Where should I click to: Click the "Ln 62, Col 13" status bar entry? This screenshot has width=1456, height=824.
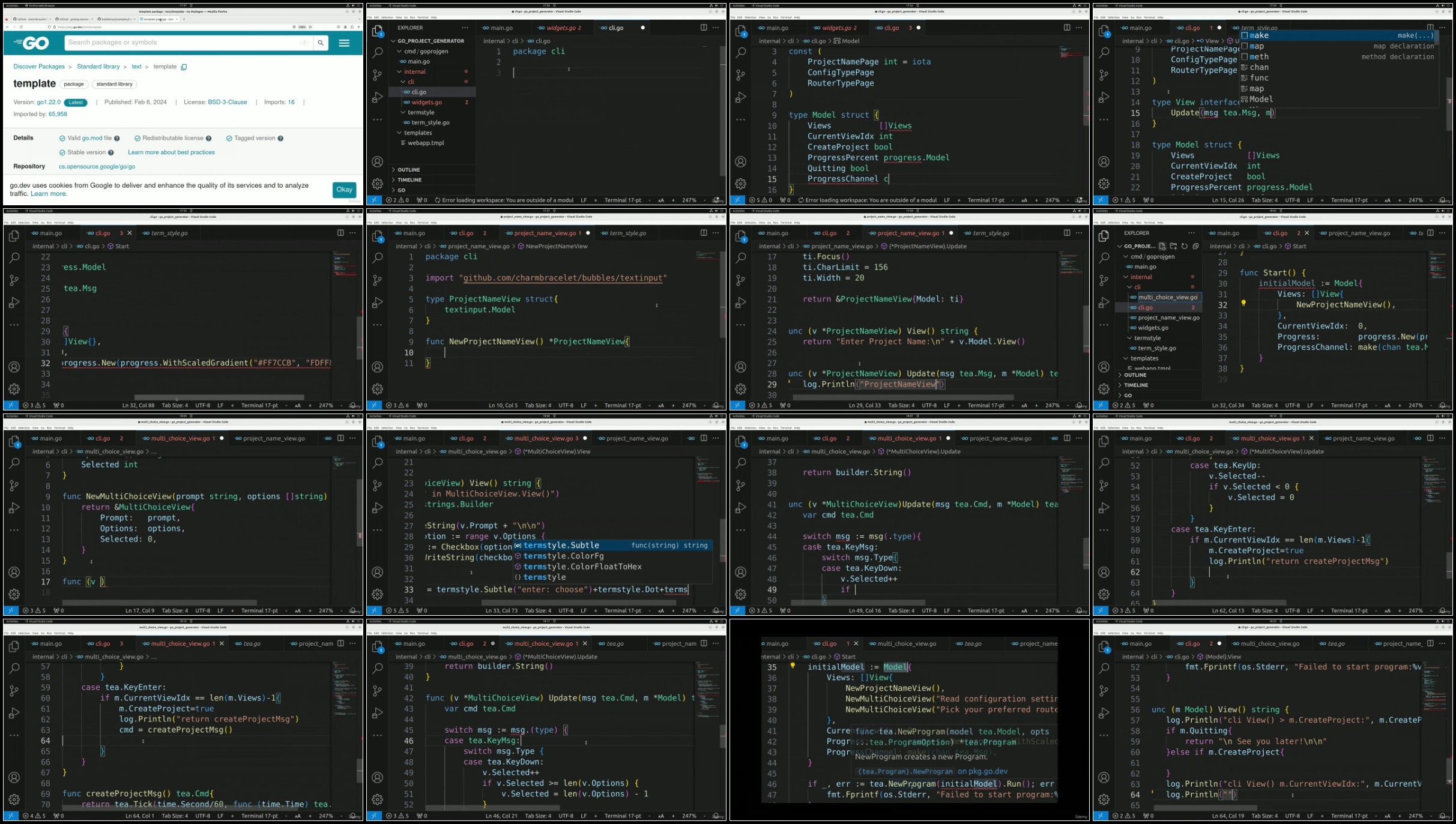pyautogui.click(x=1228, y=611)
